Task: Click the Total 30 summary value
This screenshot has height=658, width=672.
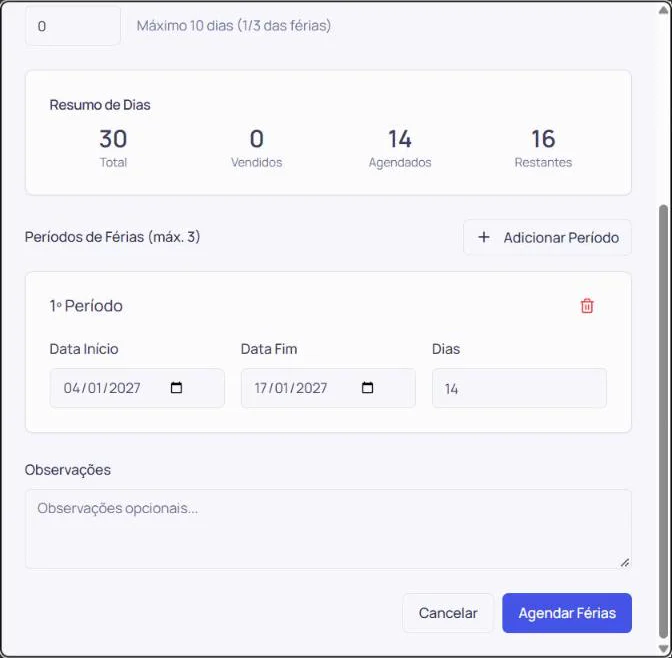Action: point(113,139)
